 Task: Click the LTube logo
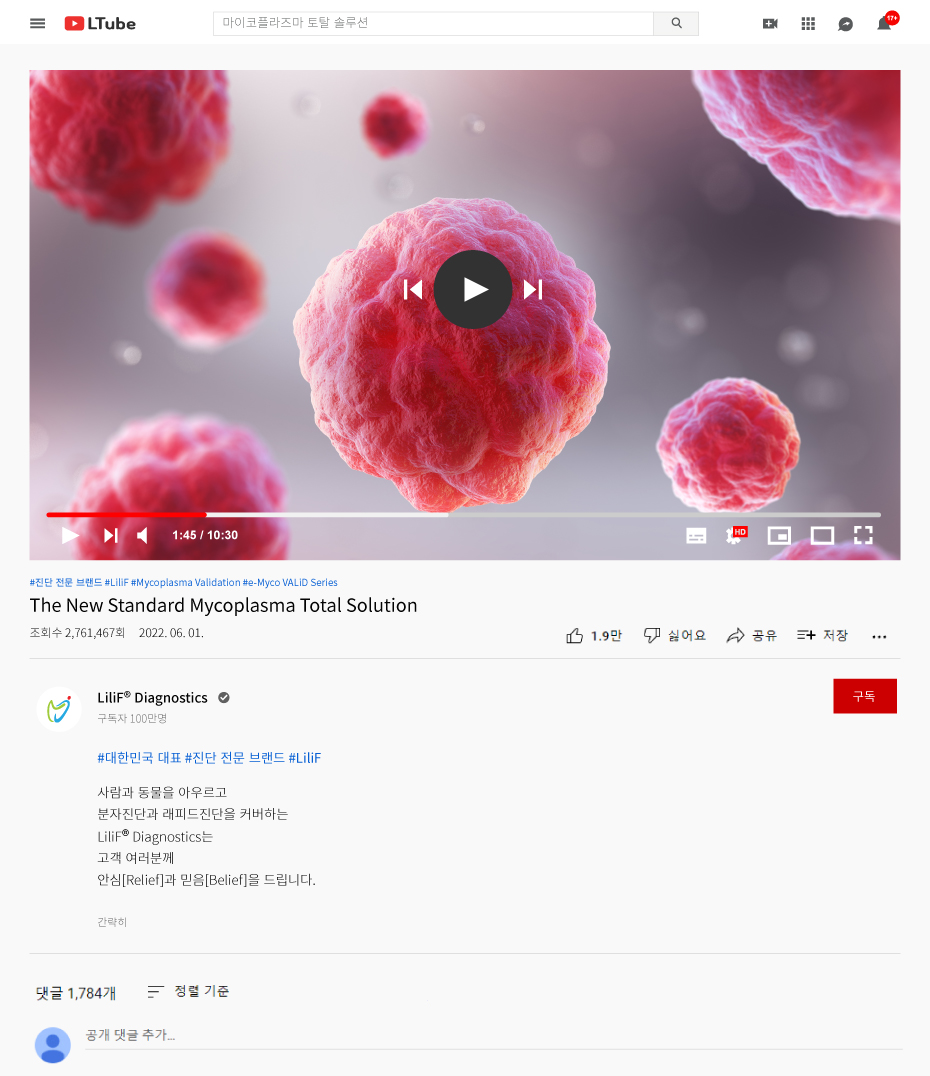click(100, 23)
